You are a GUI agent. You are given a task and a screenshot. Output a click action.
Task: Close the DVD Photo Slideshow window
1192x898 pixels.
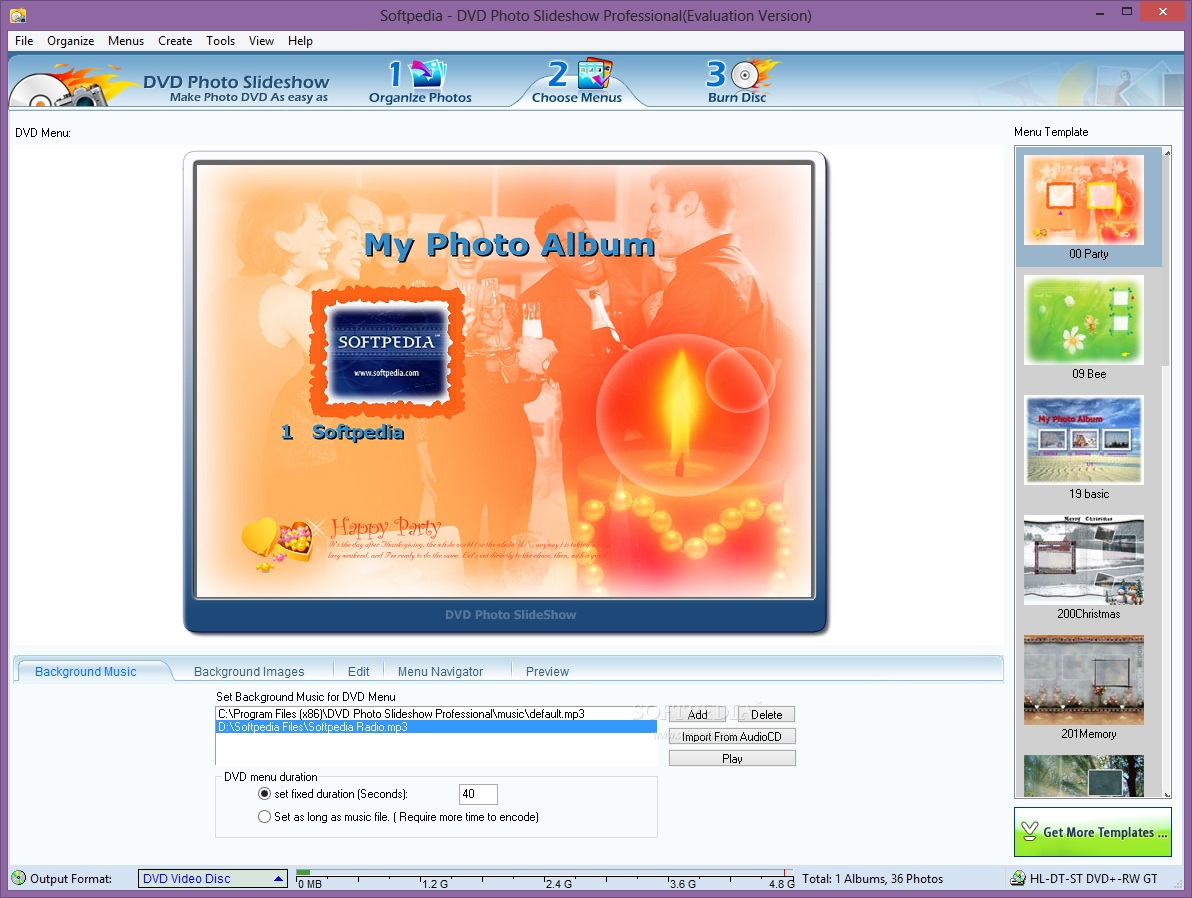click(x=1162, y=12)
